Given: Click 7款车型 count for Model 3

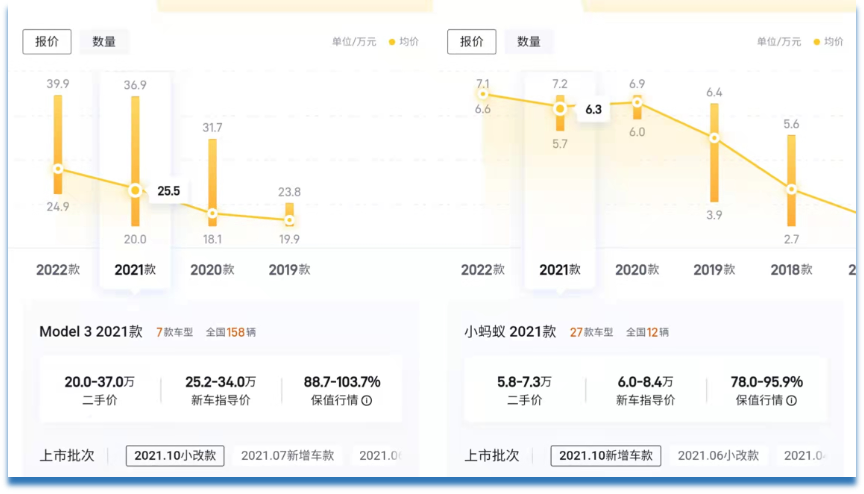Looking at the screenshot, I should [x=175, y=332].
